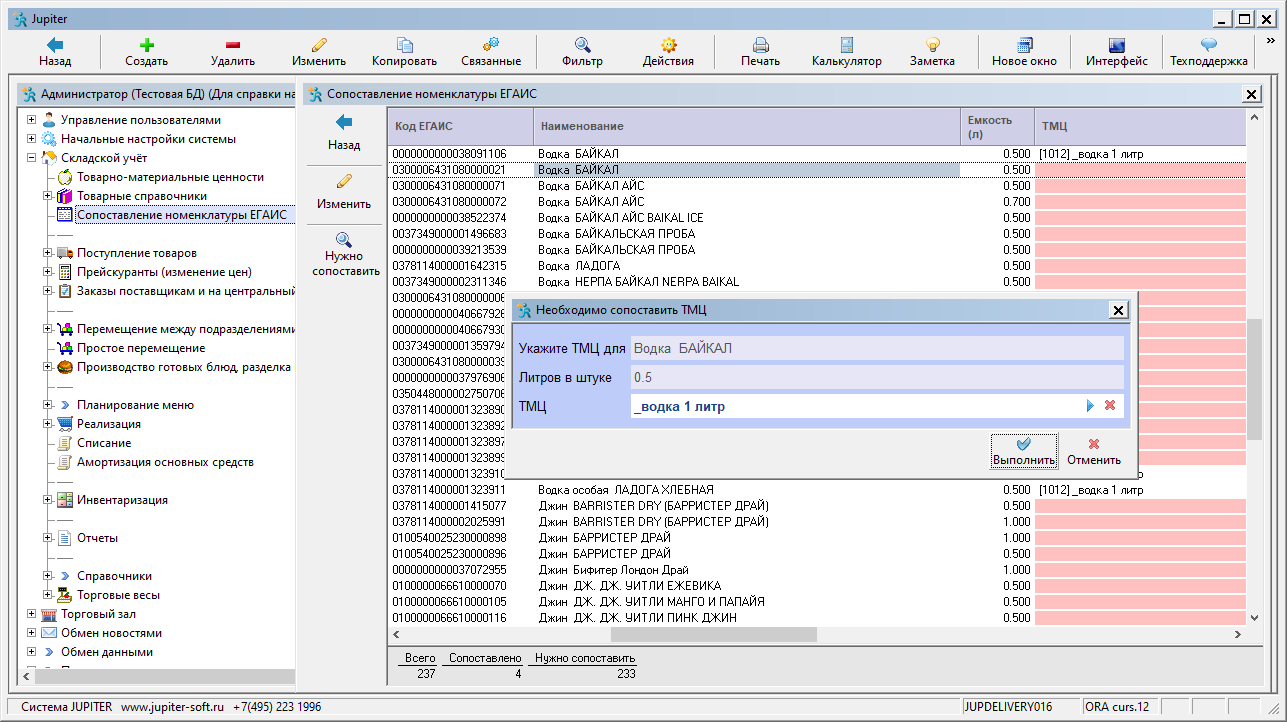1287x722 pixels.
Task: Click the Назад arrow in the main toolbar
Action: coord(55,45)
